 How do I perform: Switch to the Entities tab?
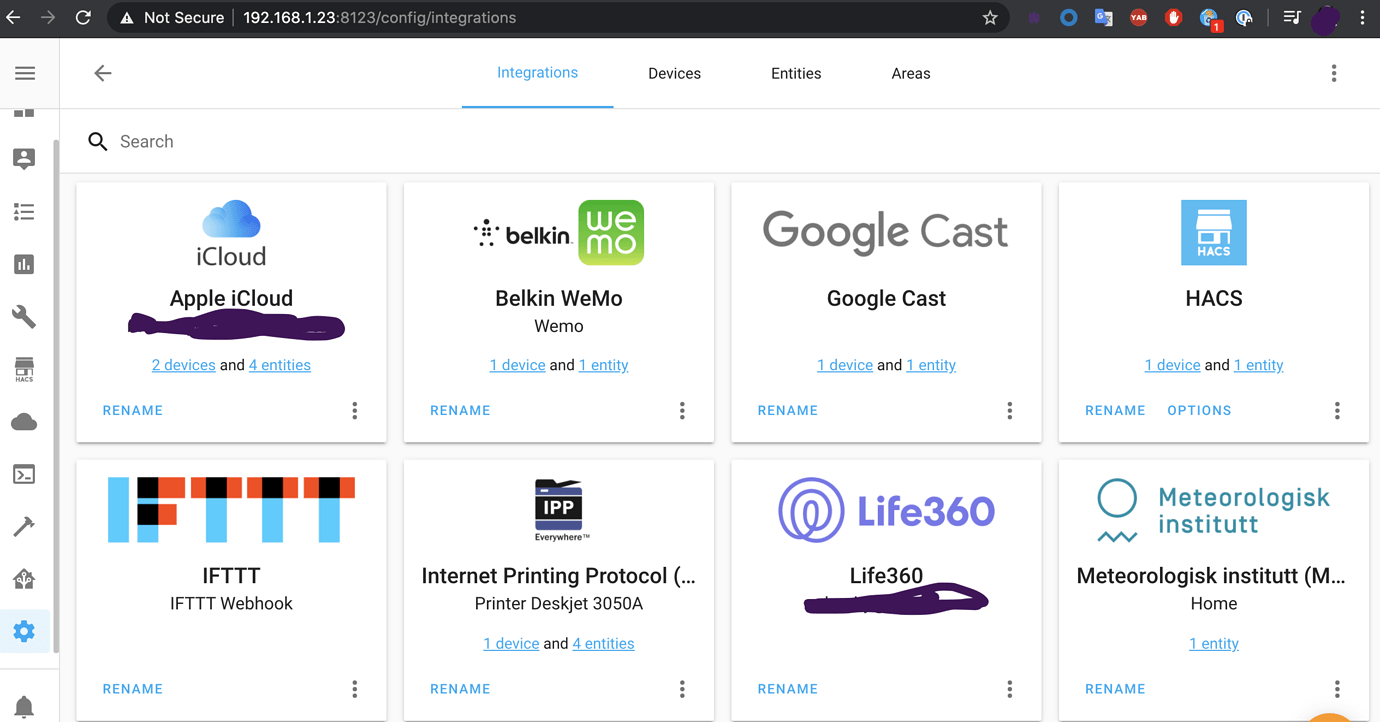796,74
